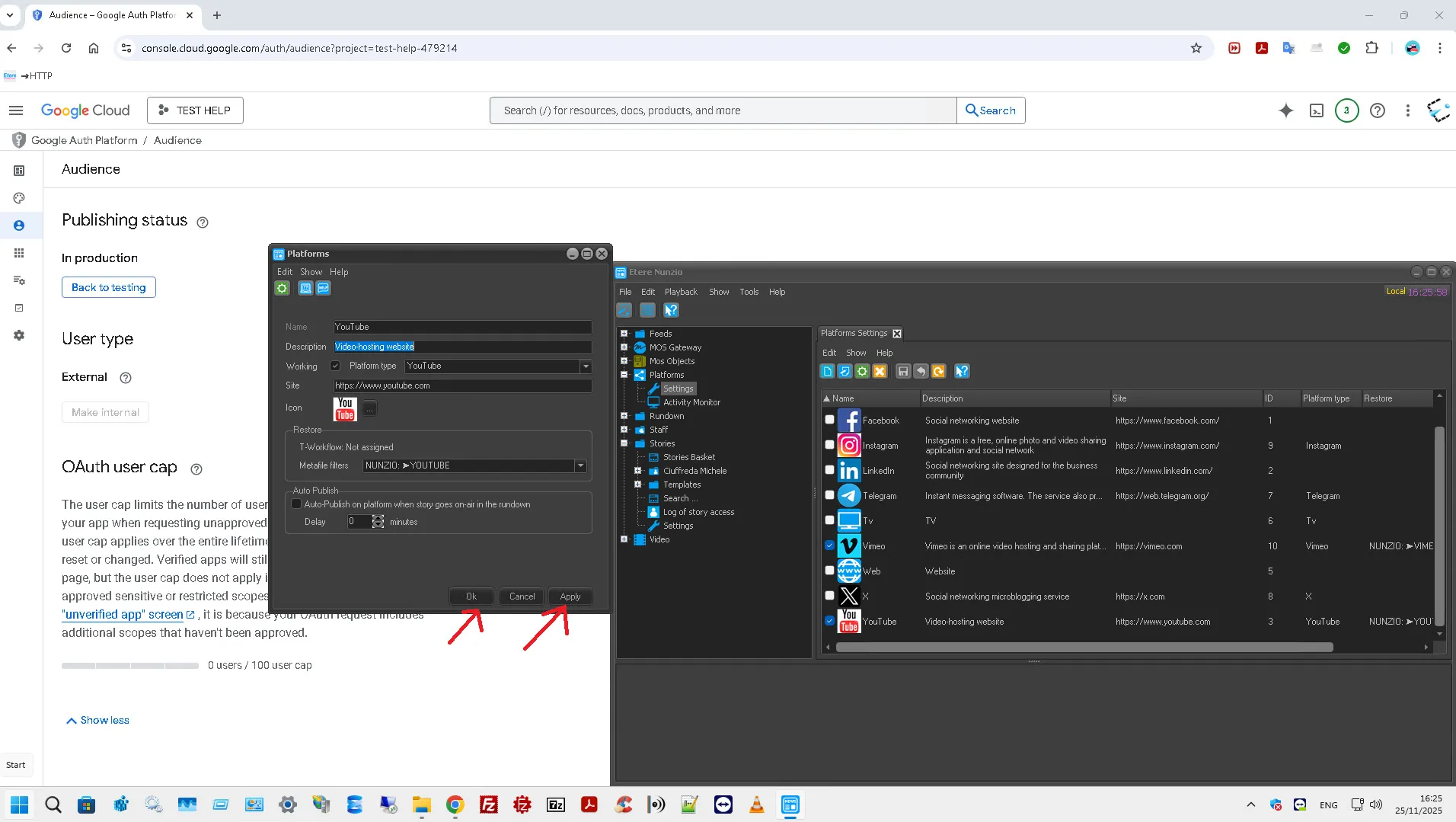Click the blue HELP speech-bubble icon in Platforms dialog
1456x822 pixels.
(324, 288)
